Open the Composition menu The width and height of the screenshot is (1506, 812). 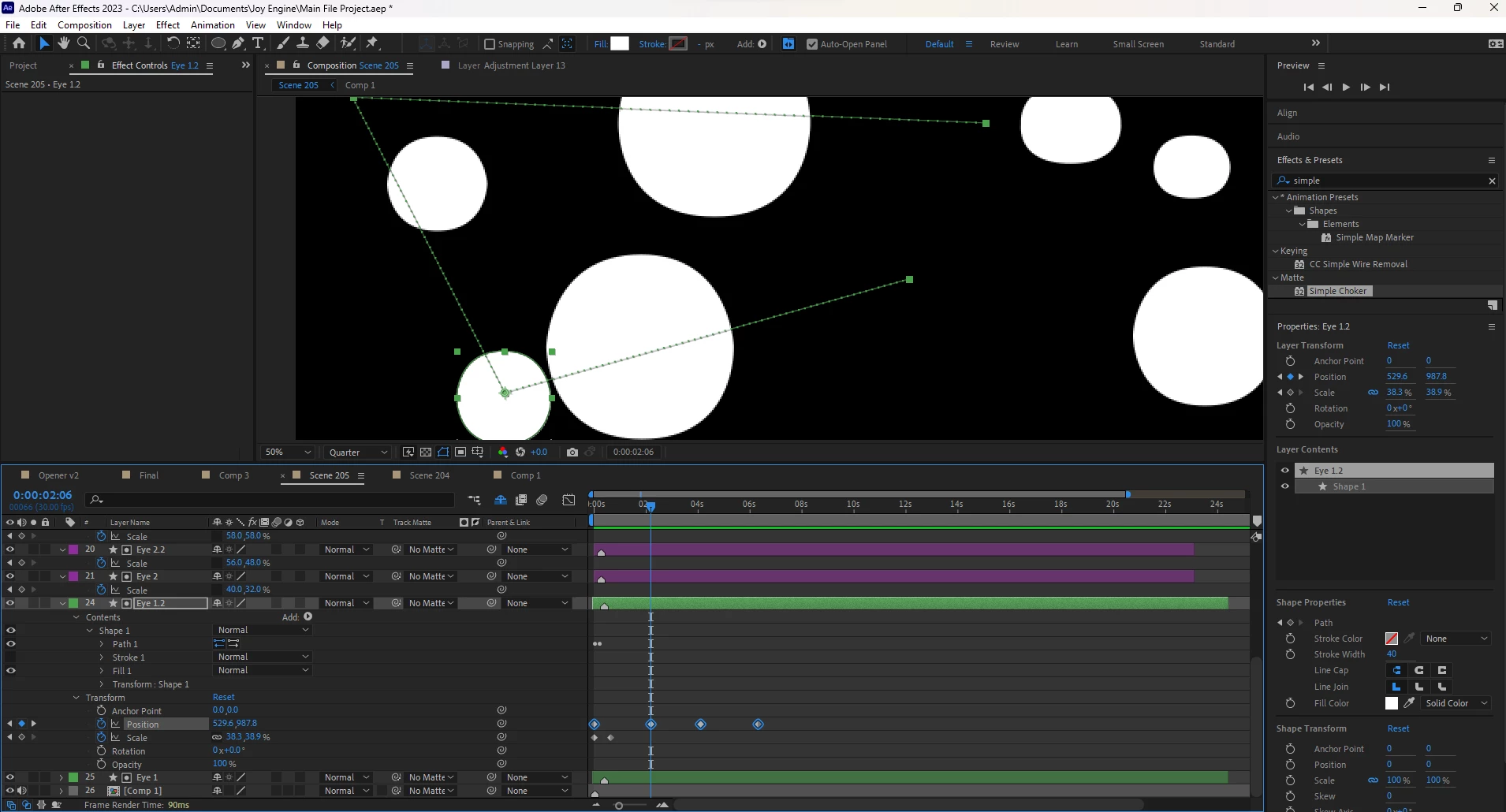[84, 24]
